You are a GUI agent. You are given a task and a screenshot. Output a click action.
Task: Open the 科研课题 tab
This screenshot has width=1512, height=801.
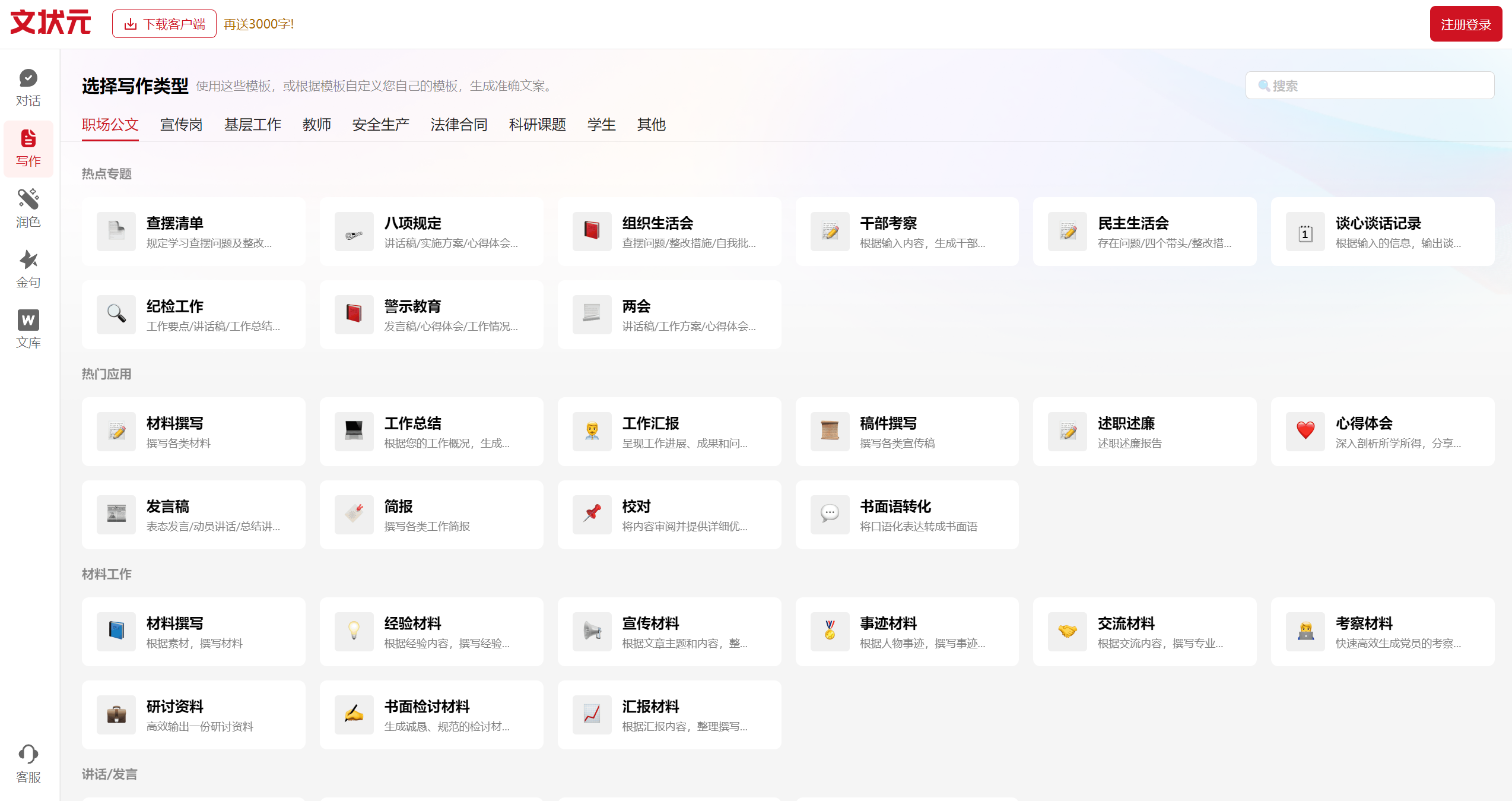(x=537, y=125)
